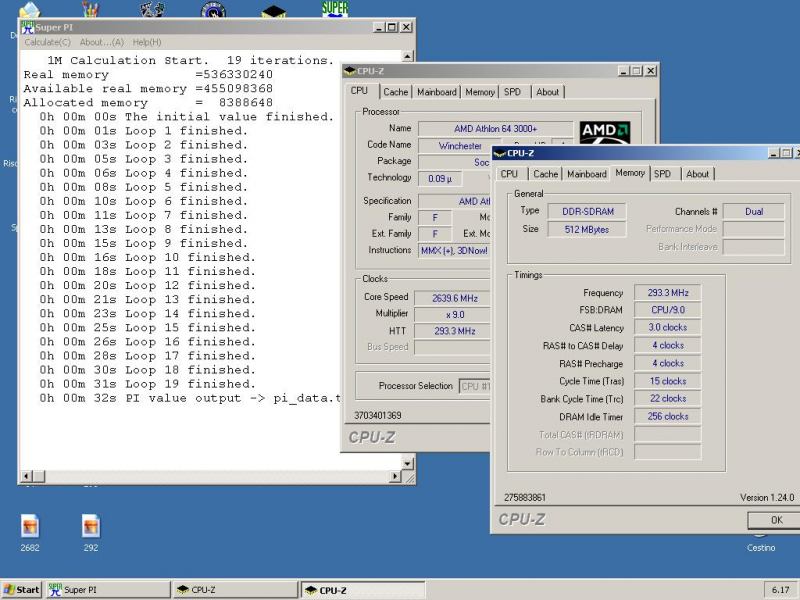Click the CPU/9.0 FSB:DRAM value
800x600 pixels.
667,310
